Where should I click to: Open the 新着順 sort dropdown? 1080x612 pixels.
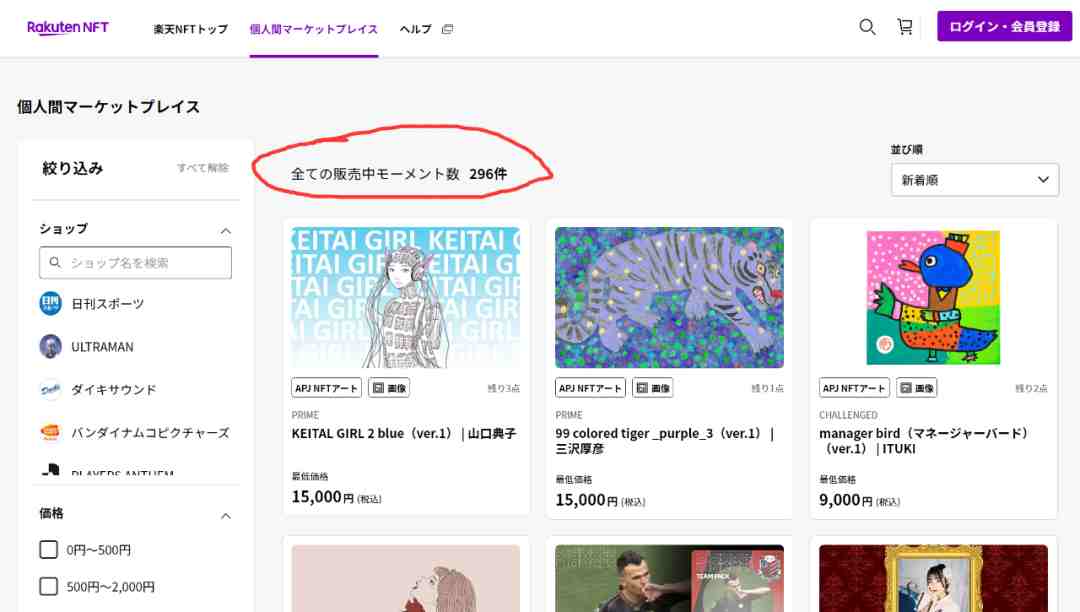pyautogui.click(x=975, y=180)
